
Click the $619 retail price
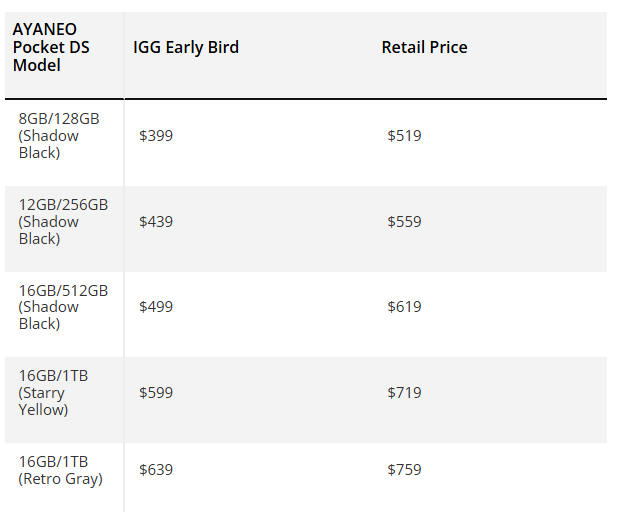tap(404, 307)
